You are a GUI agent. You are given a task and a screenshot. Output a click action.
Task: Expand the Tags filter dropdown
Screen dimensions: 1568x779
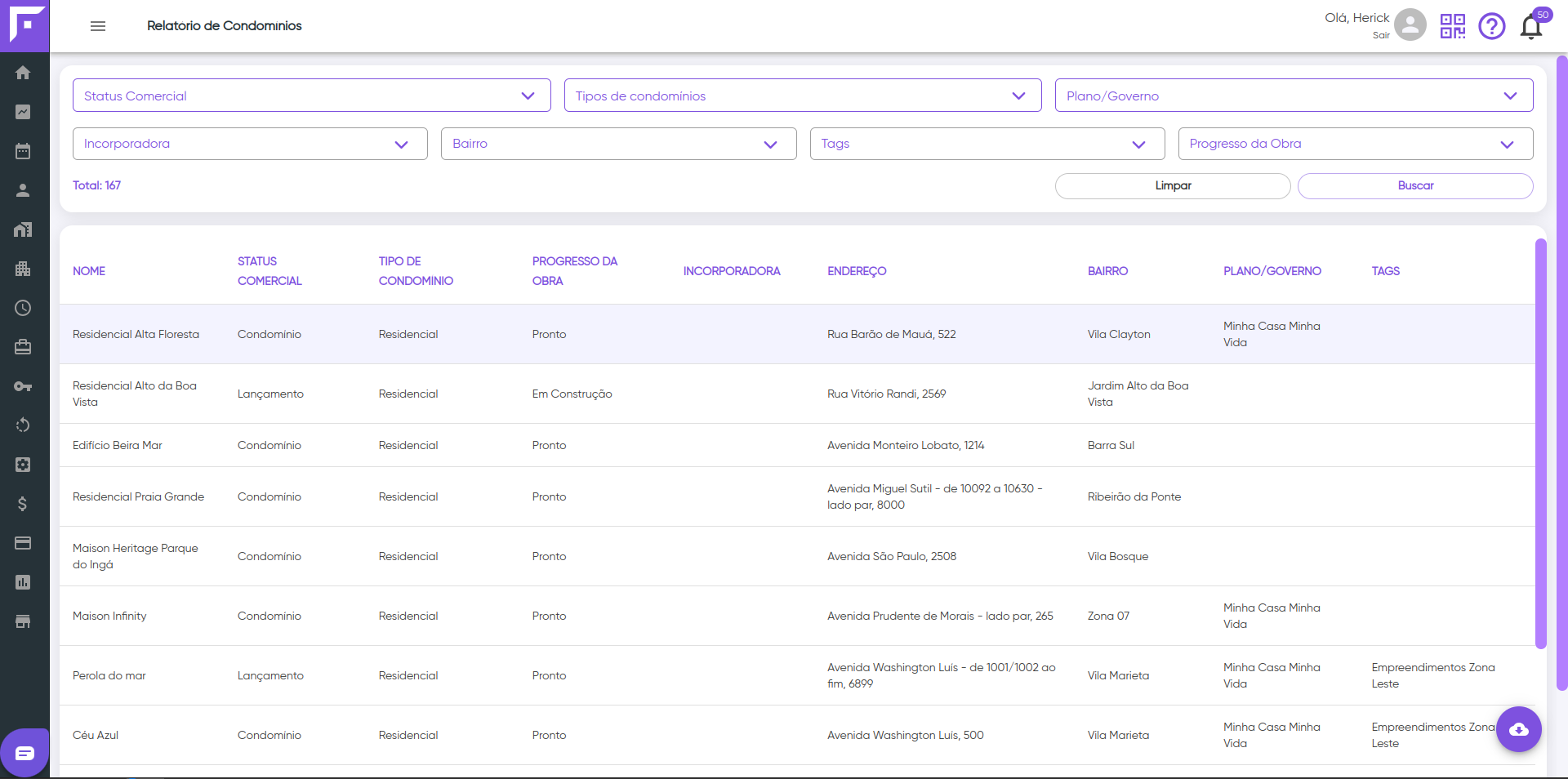point(987,144)
